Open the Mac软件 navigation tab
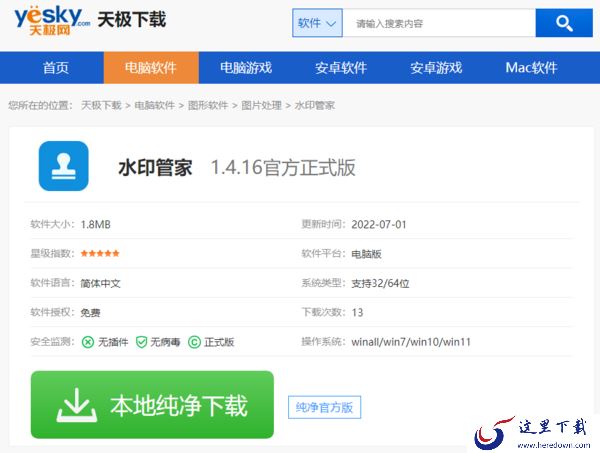The height and width of the screenshot is (453, 600). pos(532,68)
